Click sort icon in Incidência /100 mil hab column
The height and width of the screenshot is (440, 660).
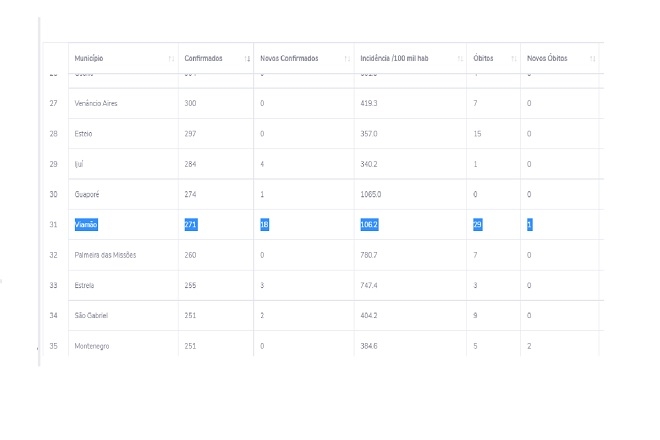point(459,59)
